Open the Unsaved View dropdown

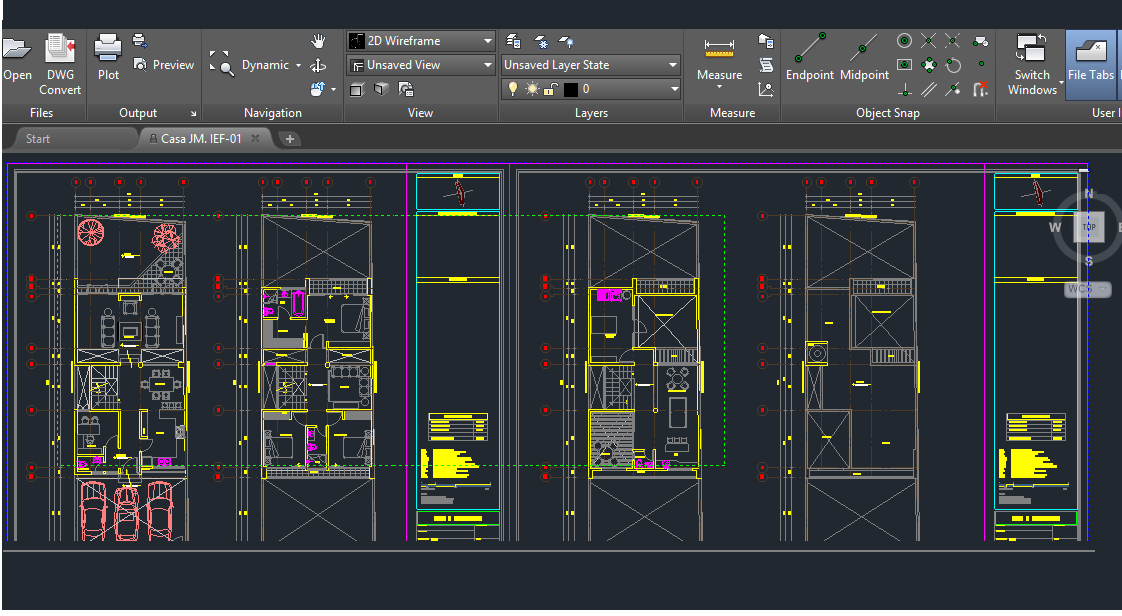[487, 64]
